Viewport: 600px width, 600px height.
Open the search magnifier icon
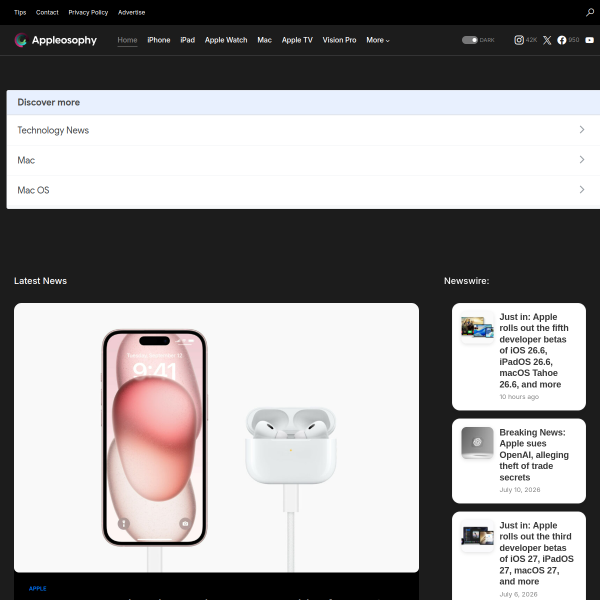[x=589, y=13]
